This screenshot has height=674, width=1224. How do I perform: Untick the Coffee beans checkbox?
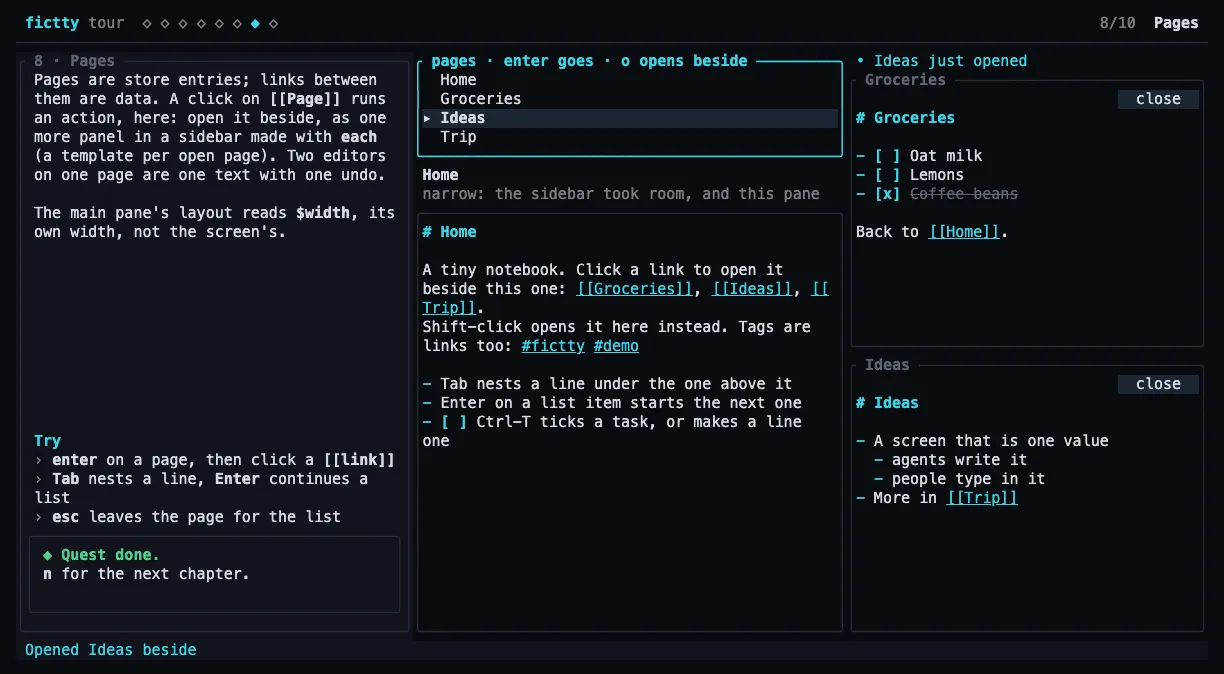(x=887, y=194)
